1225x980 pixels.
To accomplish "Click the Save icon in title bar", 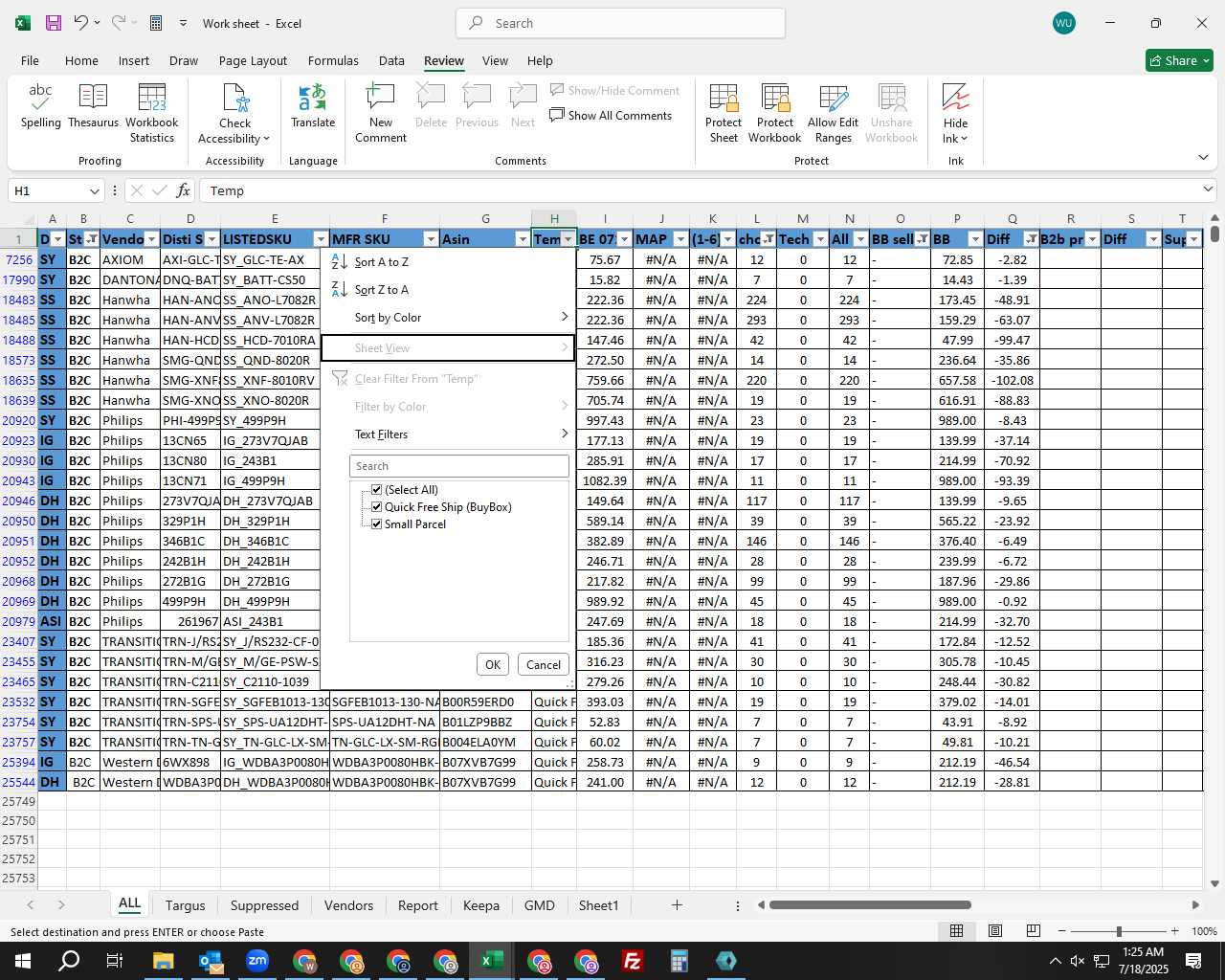I will (54, 23).
